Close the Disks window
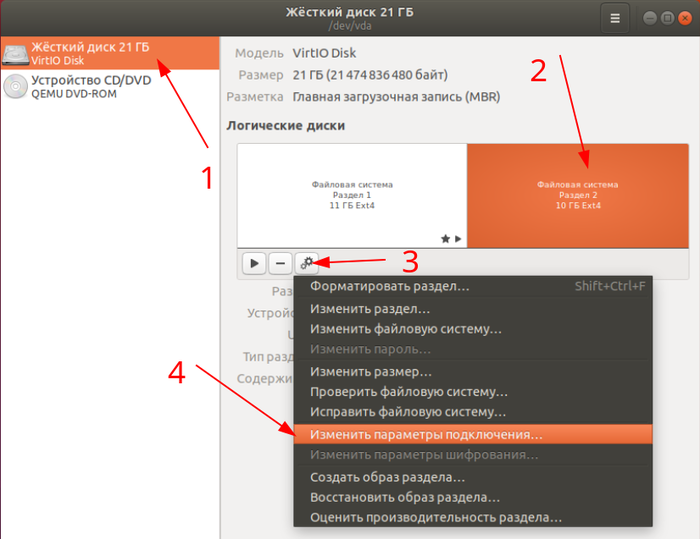The height and width of the screenshot is (539, 700). click(685, 18)
